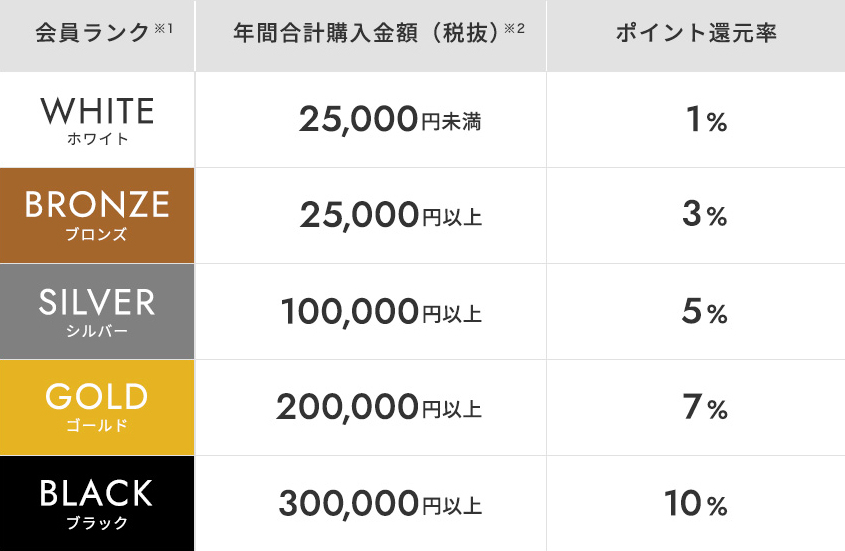845x551 pixels.
Task: Click the 1% point rate
Action: coord(705,120)
